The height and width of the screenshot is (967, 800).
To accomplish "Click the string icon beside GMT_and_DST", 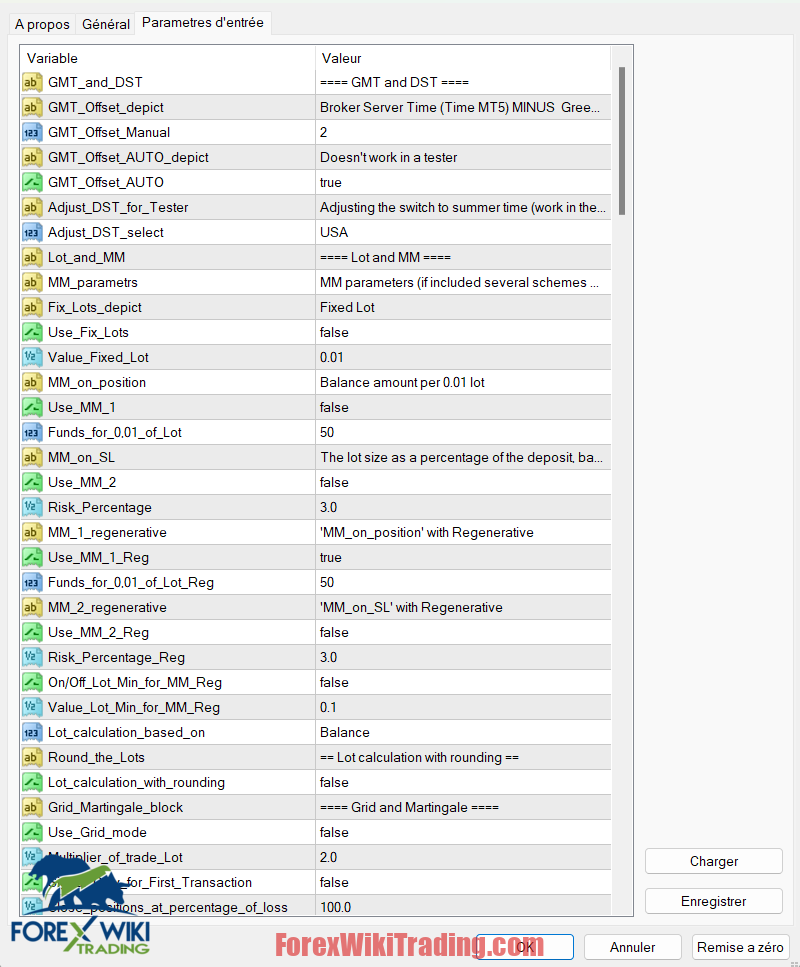I will [x=32, y=82].
